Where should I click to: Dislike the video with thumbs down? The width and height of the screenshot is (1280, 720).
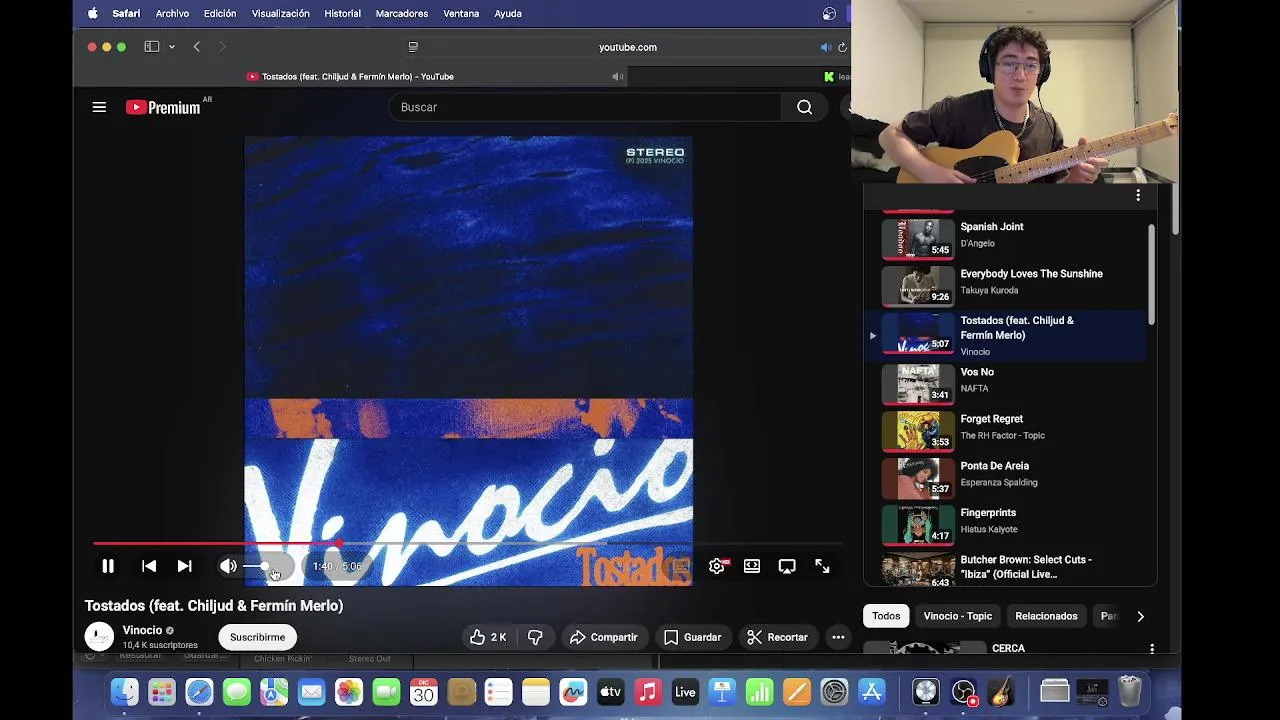(x=535, y=637)
